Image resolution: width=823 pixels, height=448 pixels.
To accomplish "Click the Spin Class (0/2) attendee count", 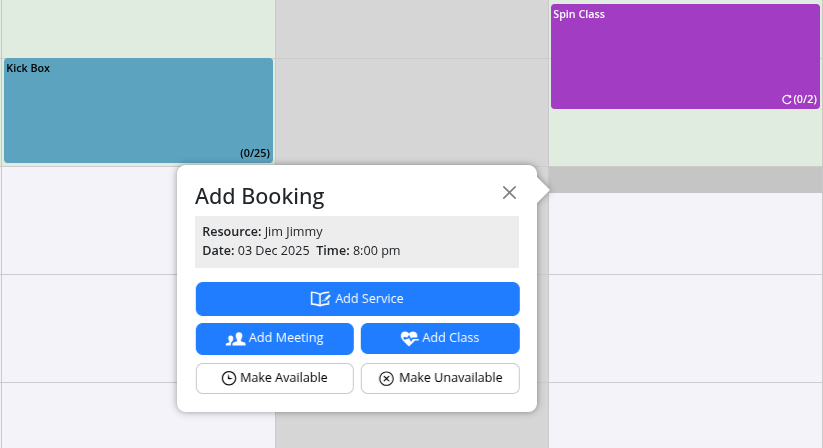I will [805, 99].
